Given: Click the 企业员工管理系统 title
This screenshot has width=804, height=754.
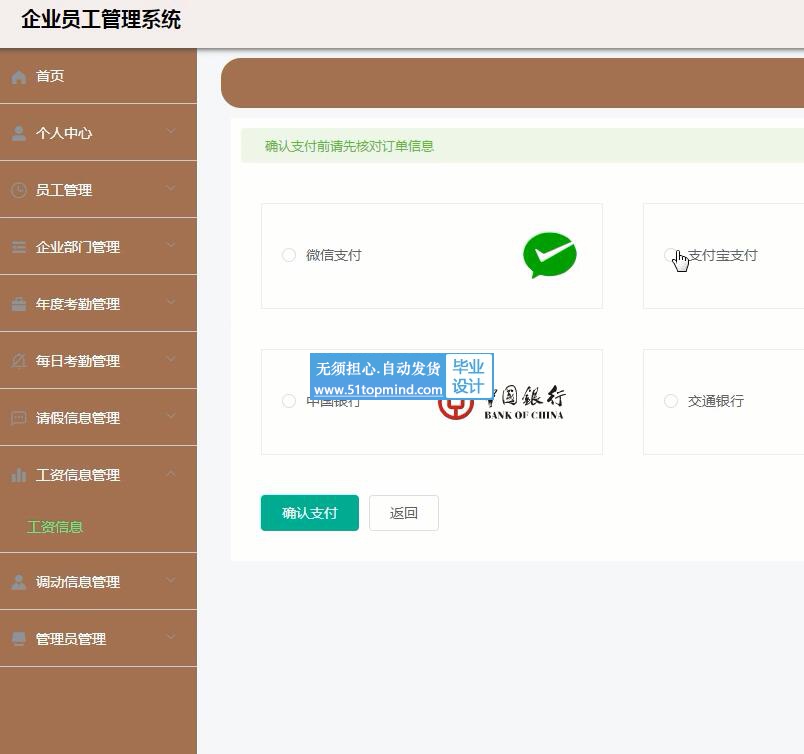Looking at the screenshot, I should (x=101, y=19).
